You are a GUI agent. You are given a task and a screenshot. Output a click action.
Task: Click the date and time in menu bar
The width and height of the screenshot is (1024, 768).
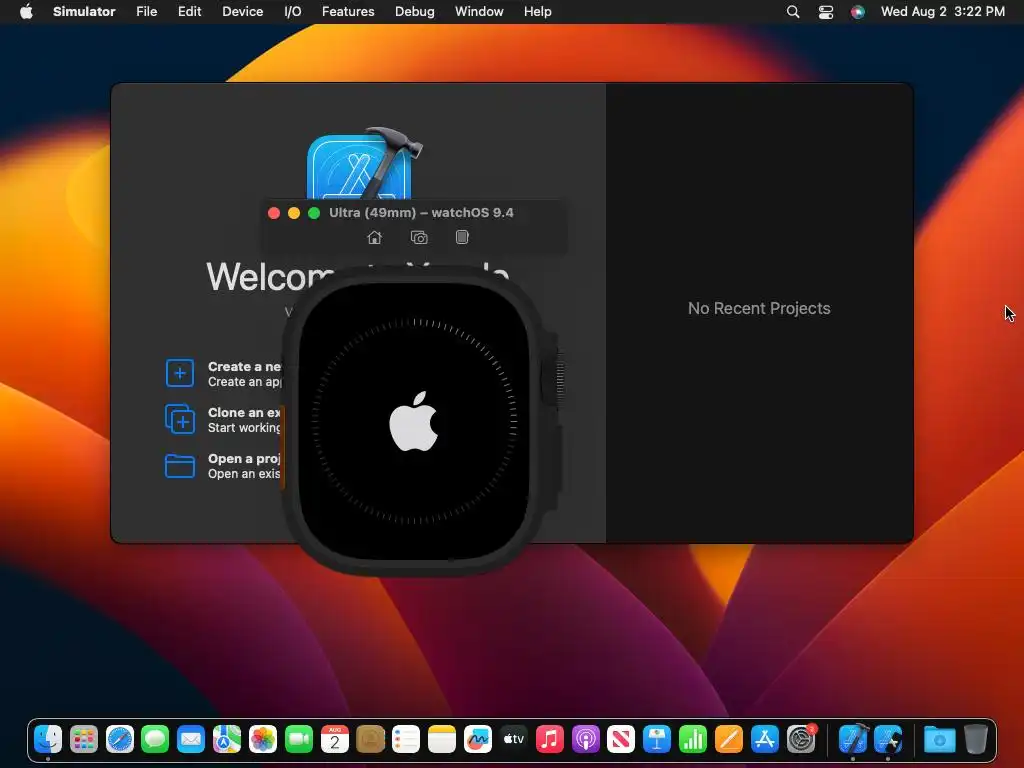942,12
